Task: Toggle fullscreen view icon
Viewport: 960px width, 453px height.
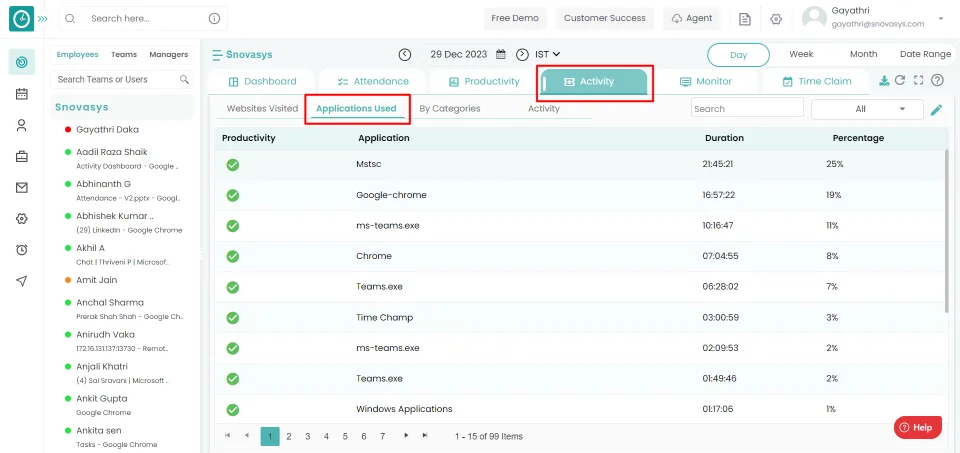Action: point(918,80)
